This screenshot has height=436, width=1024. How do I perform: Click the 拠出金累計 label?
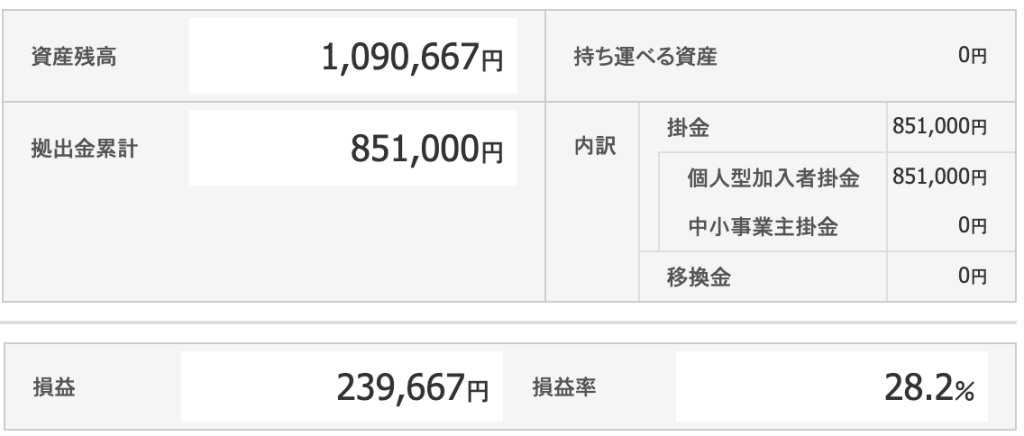coord(84,151)
